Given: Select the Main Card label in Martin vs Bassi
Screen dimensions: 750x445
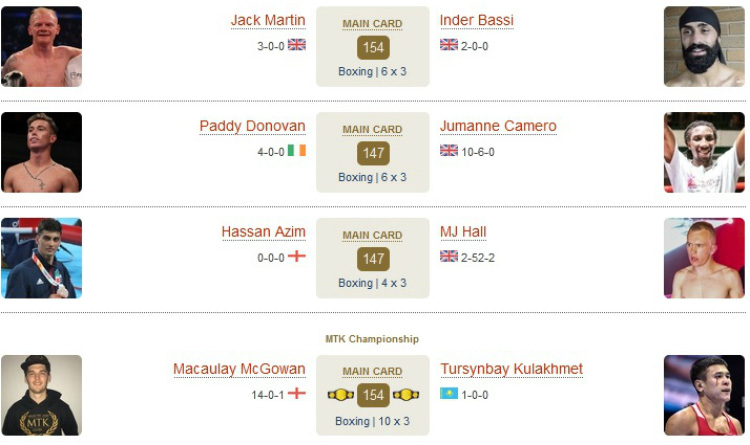Looking at the screenshot, I should coord(372,24).
